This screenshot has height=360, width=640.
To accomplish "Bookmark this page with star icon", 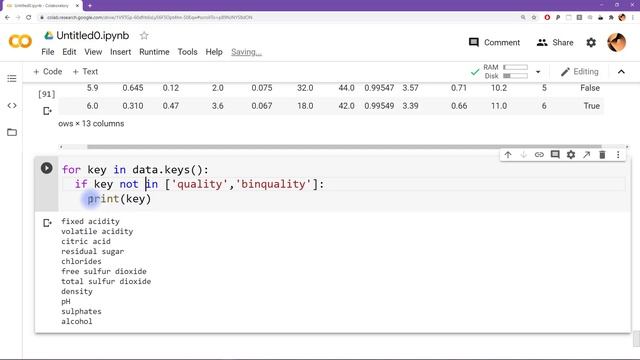I will click(x=534, y=18).
